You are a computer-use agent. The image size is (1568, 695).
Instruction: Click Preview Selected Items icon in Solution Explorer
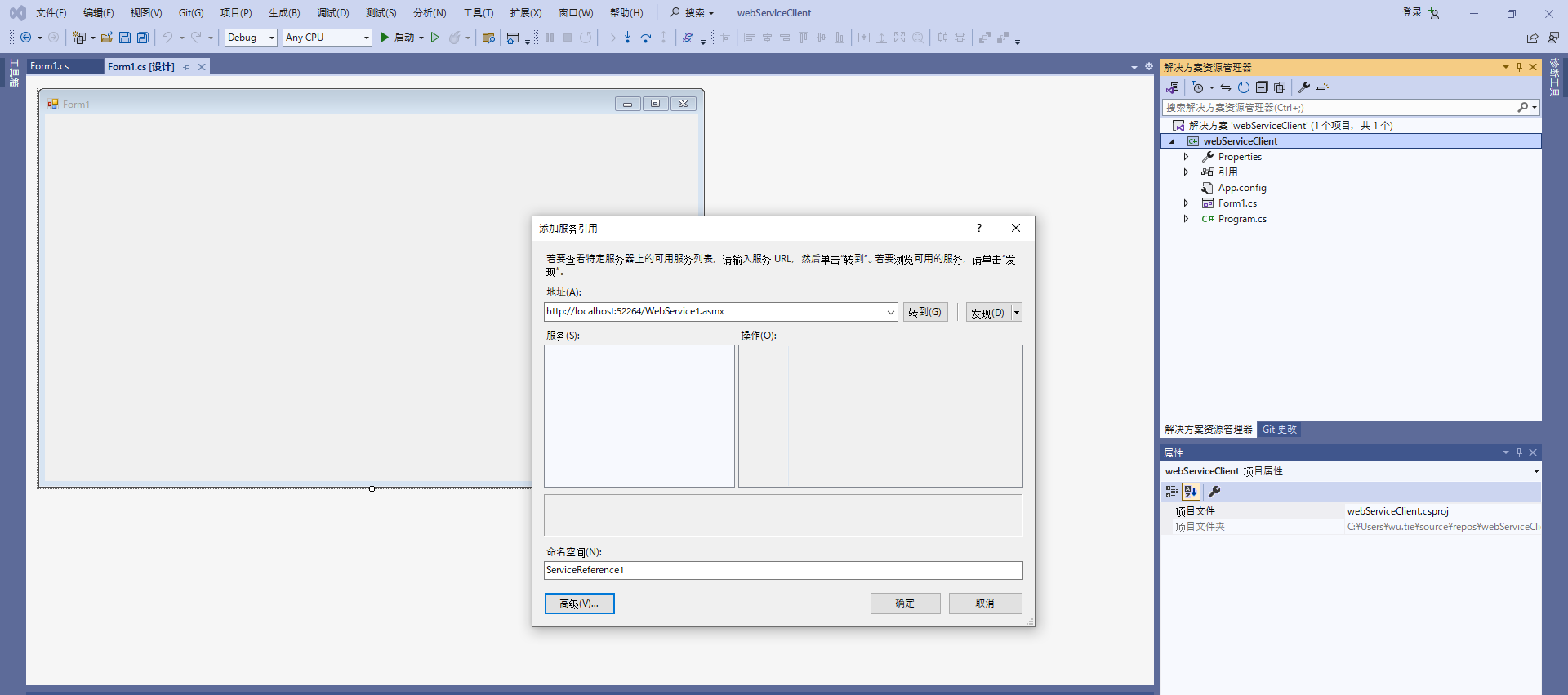(1322, 87)
